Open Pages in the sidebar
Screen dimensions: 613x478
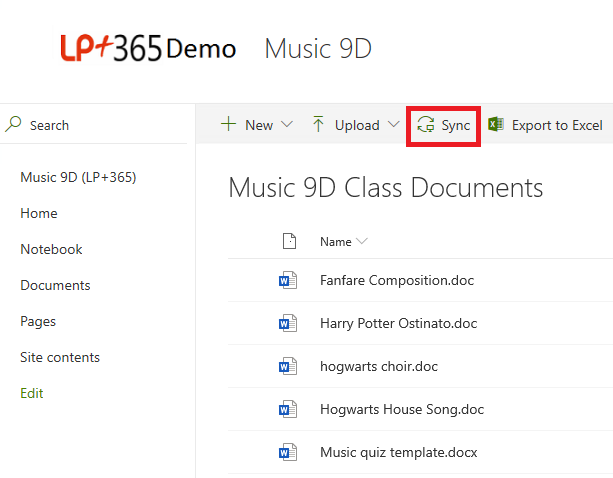[38, 321]
